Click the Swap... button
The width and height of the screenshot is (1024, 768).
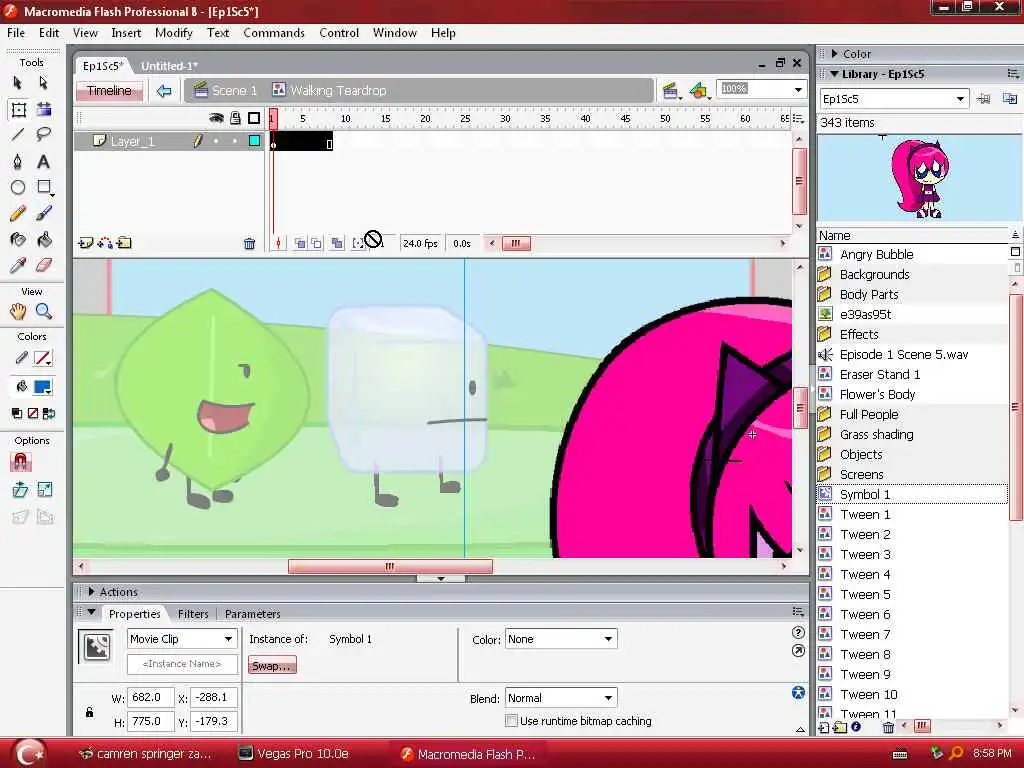(272, 666)
